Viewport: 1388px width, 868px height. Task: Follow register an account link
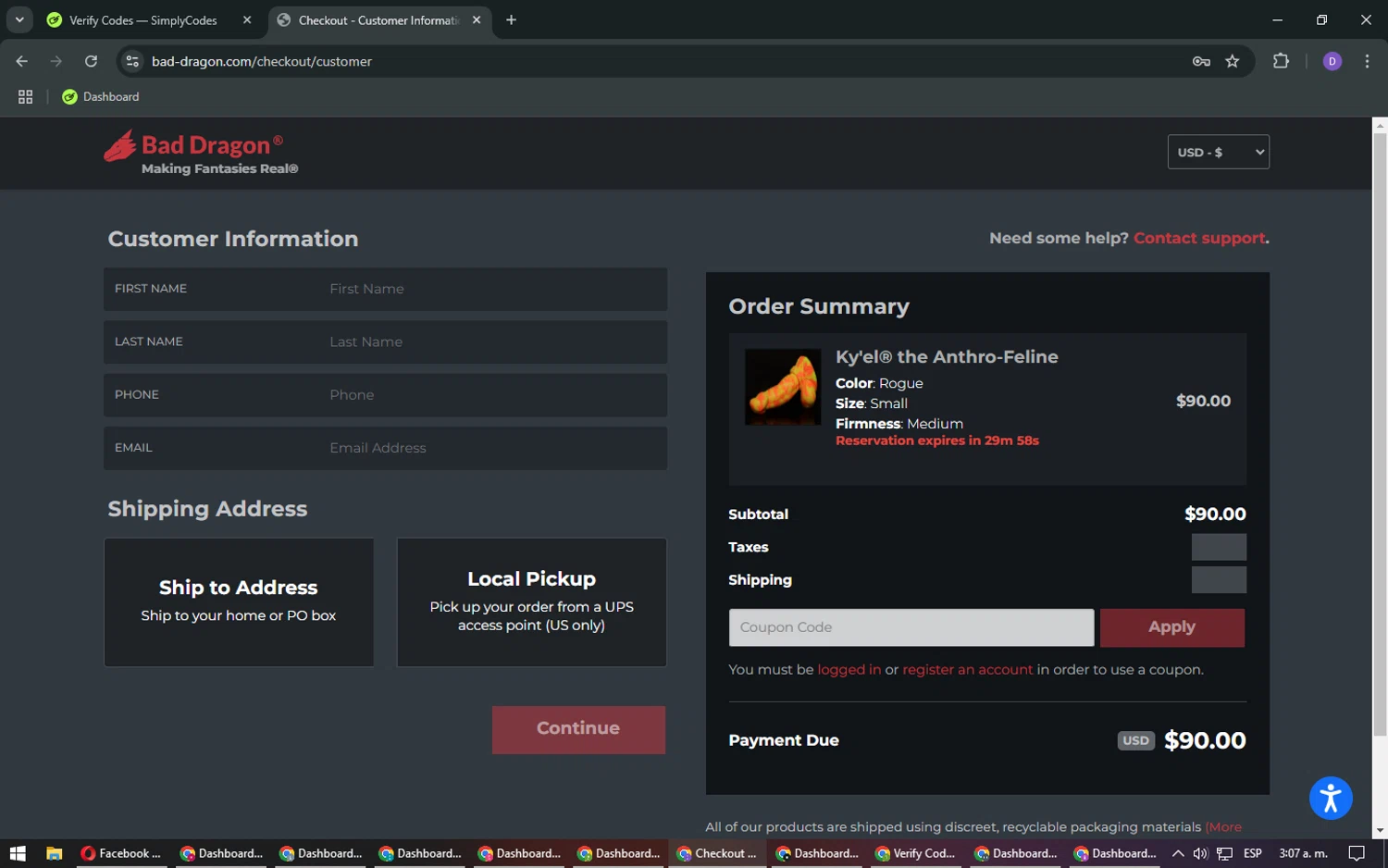coord(967,669)
